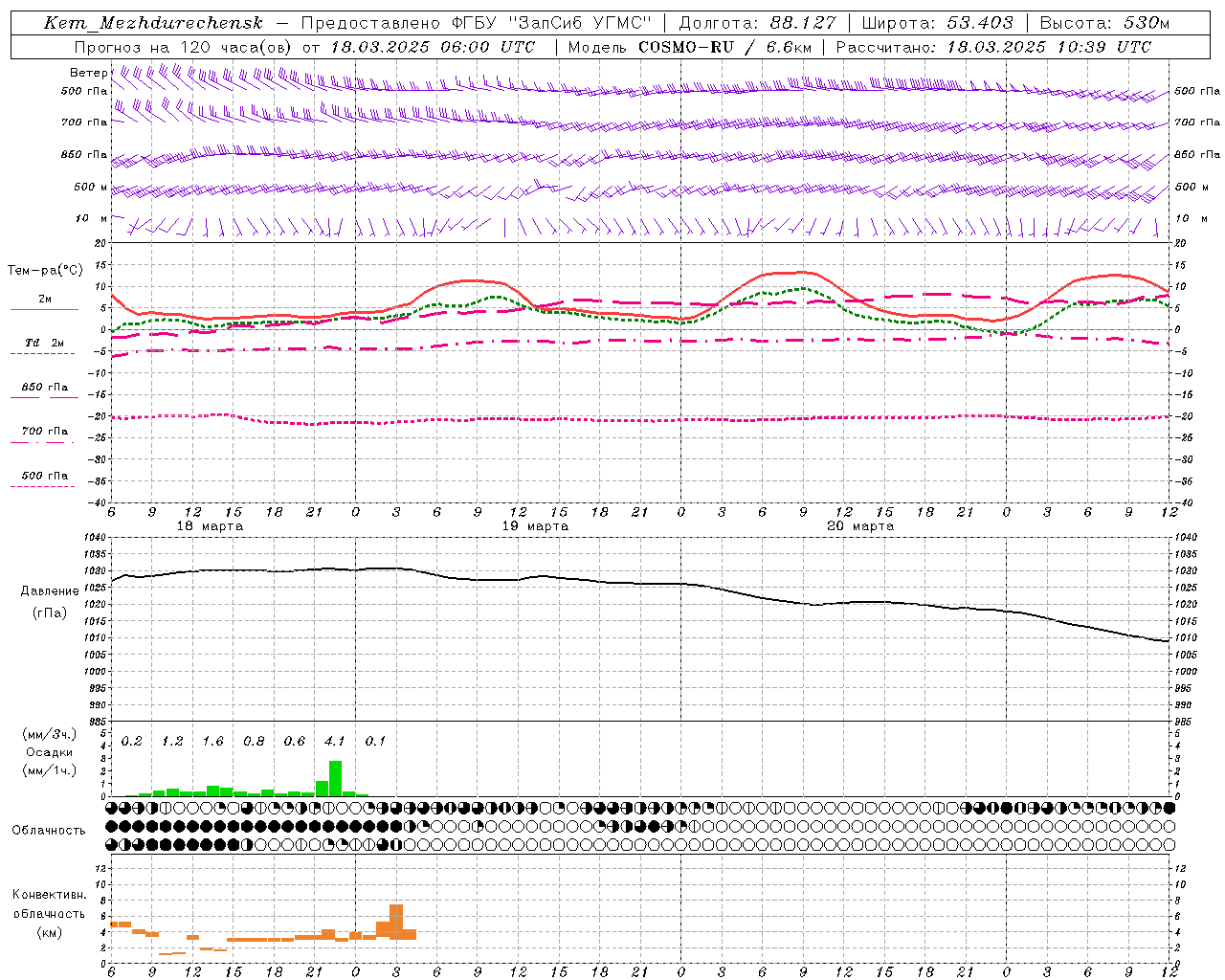Click the 0.8 precipitation total value
This screenshot has width=1225, height=980.
coord(254,741)
